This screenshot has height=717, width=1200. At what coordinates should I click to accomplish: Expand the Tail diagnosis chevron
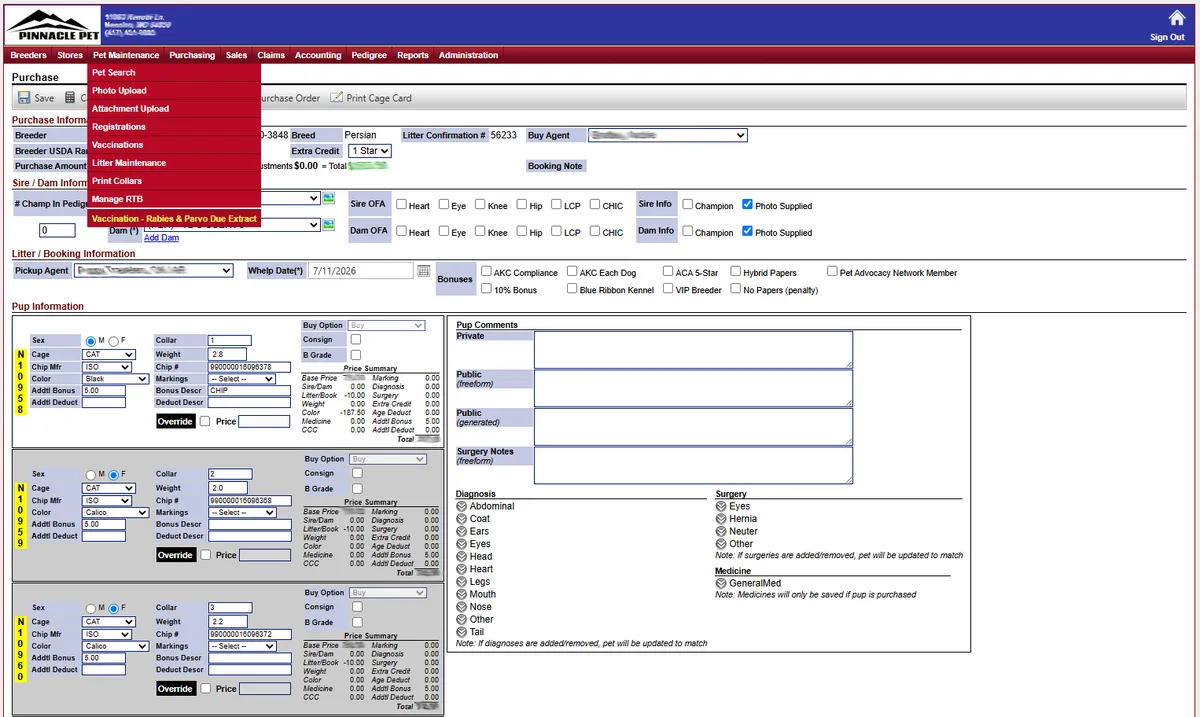coord(462,632)
